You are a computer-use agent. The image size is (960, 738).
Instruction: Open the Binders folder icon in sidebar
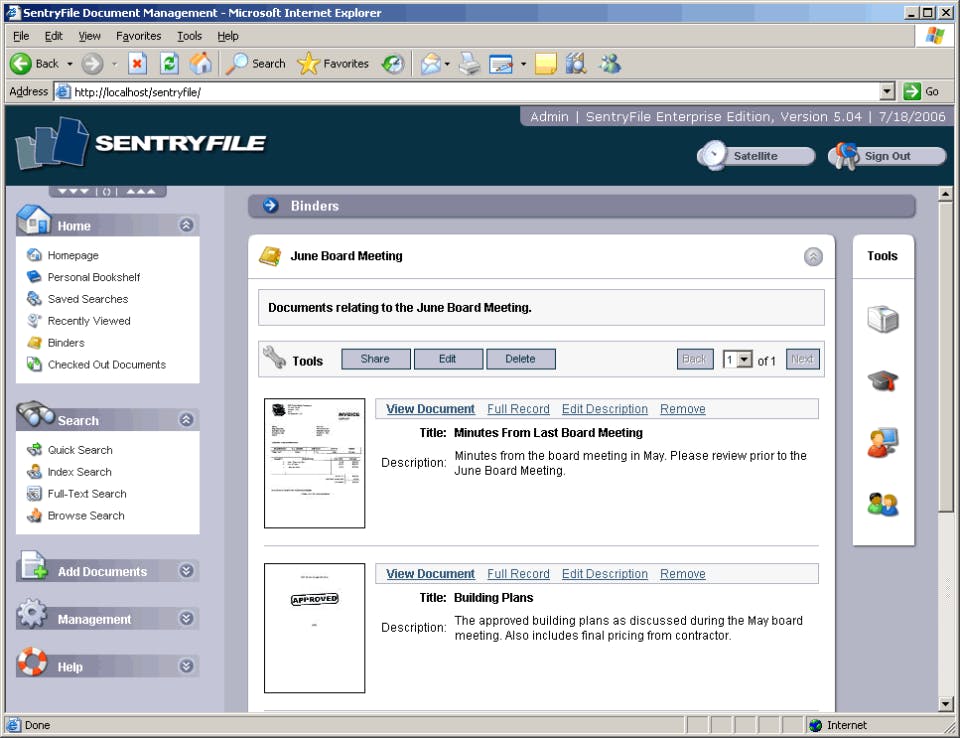tap(31, 342)
